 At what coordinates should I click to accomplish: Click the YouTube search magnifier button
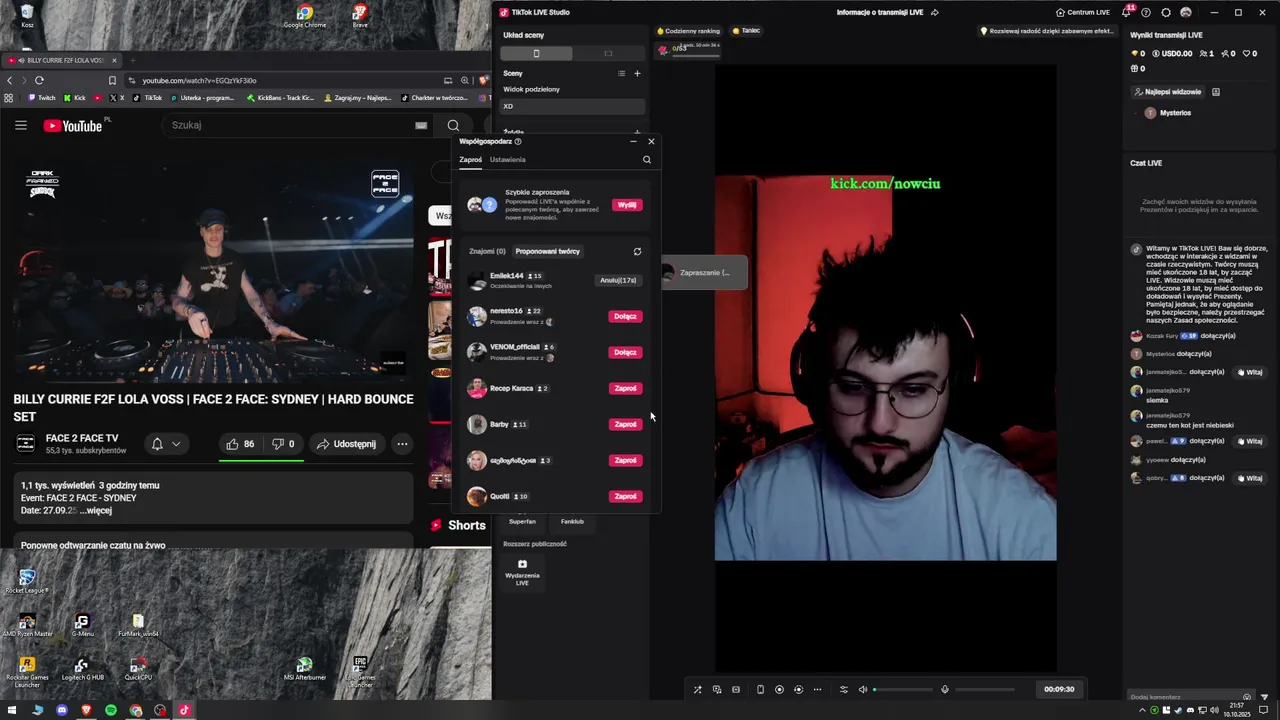454,125
